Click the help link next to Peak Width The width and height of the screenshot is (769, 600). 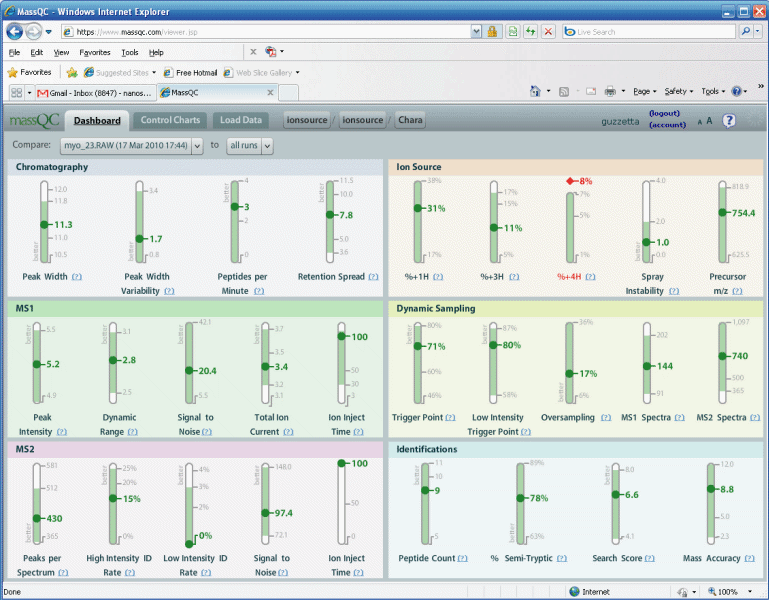pos(77,277)
